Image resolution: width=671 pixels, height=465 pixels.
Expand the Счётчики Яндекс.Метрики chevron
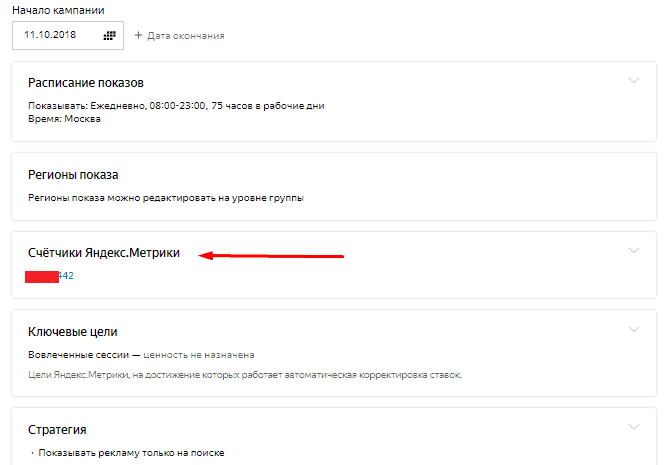tap(634, 250)
